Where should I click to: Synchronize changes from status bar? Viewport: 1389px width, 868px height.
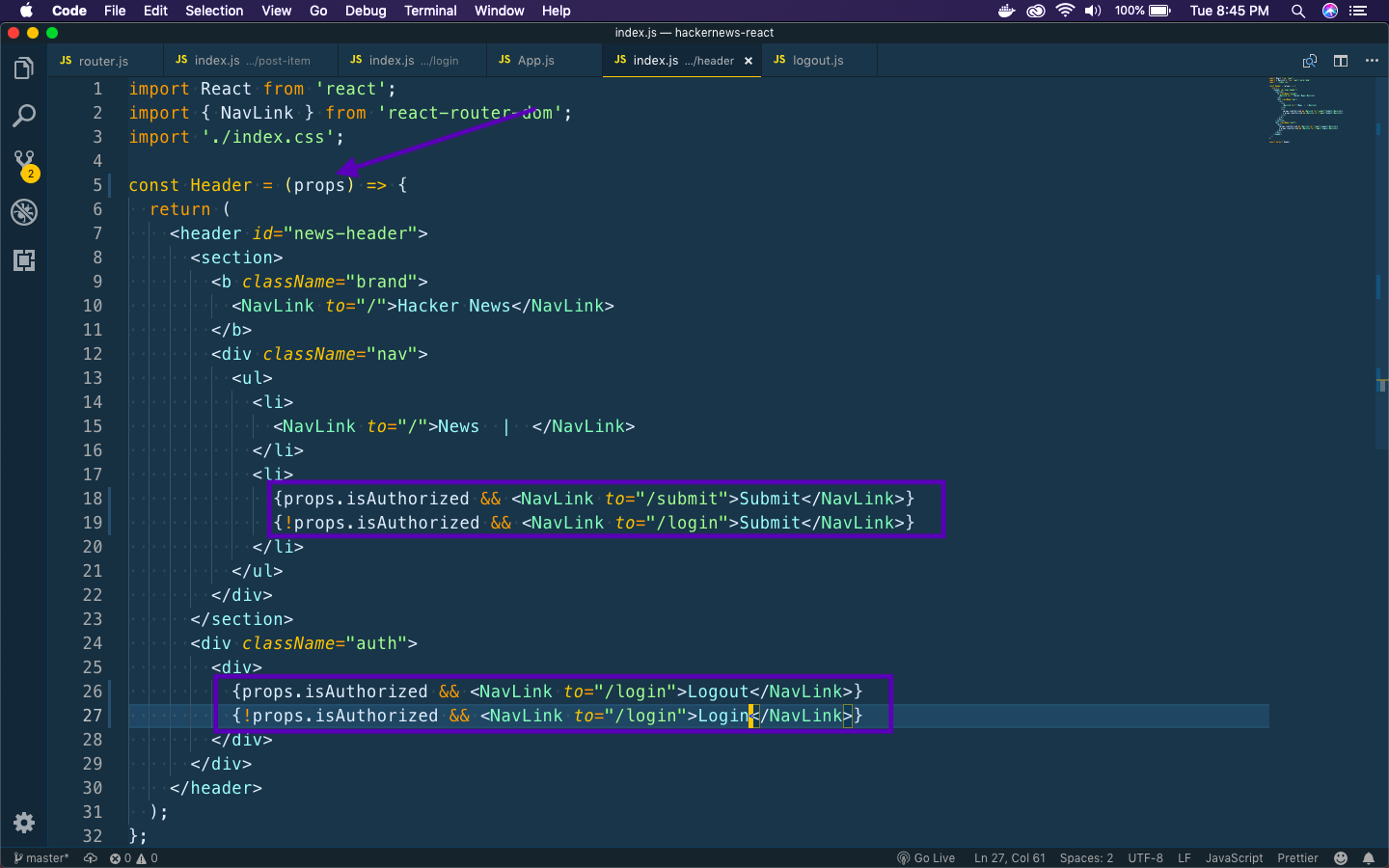(91, 858)
